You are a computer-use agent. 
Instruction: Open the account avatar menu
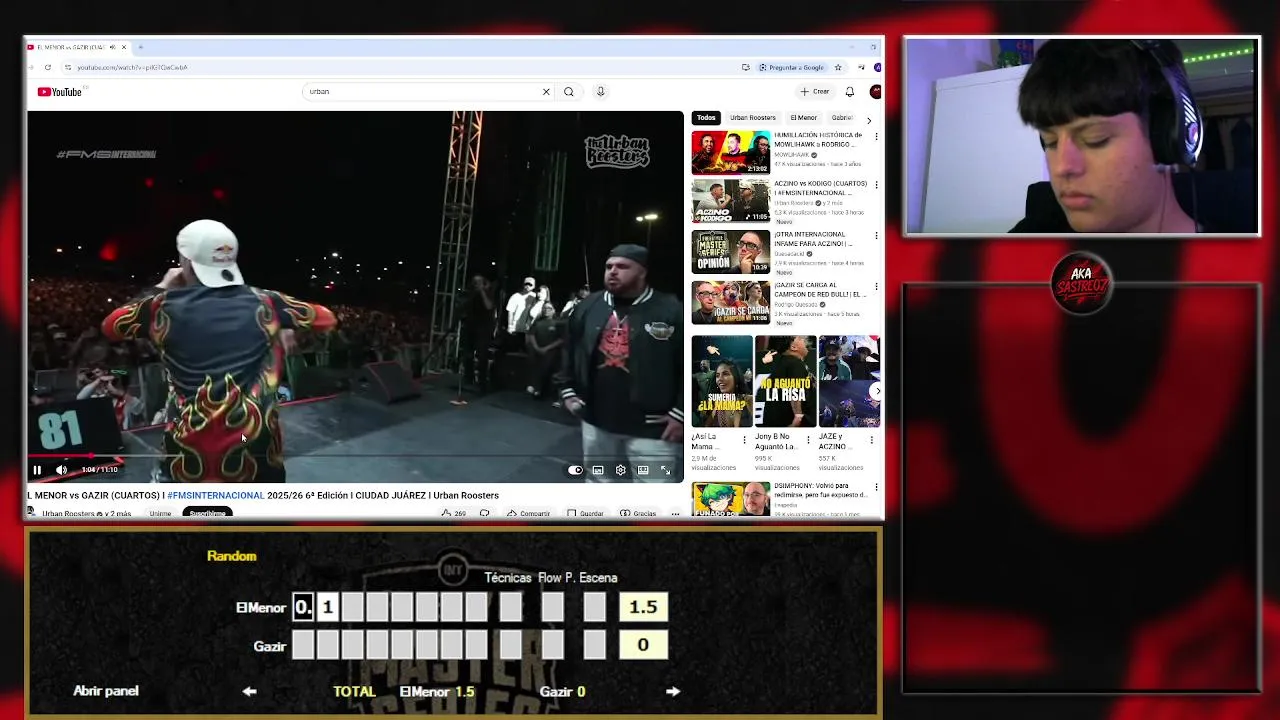875,92
